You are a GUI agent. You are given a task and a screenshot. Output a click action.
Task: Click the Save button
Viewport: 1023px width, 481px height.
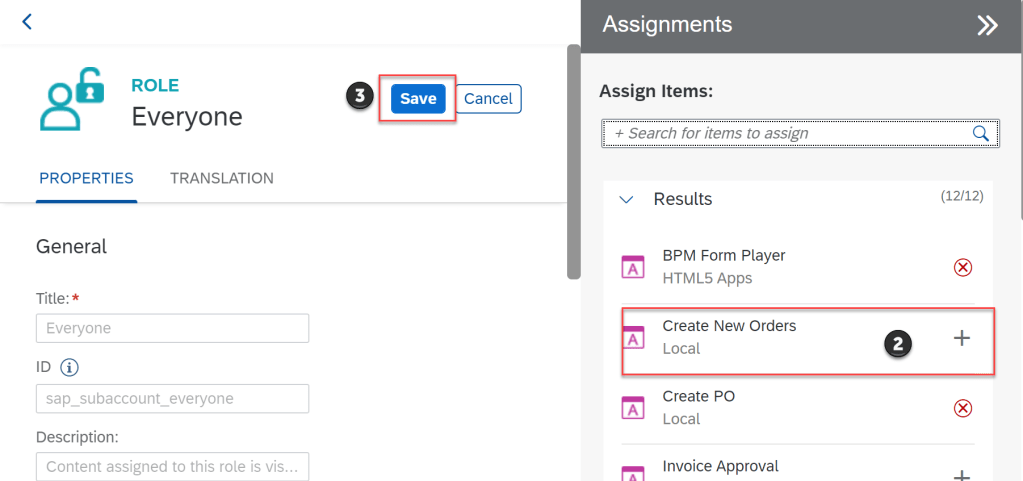[418, 98]
